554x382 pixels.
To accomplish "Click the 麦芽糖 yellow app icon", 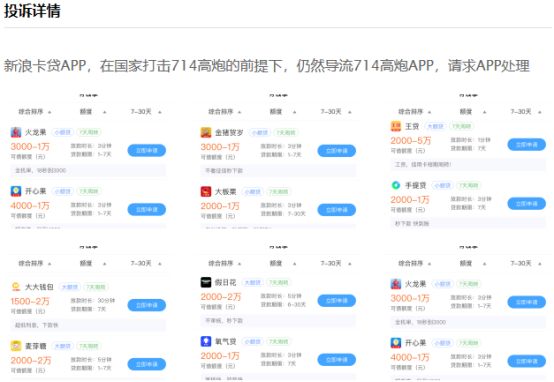I will pos(16,346).
